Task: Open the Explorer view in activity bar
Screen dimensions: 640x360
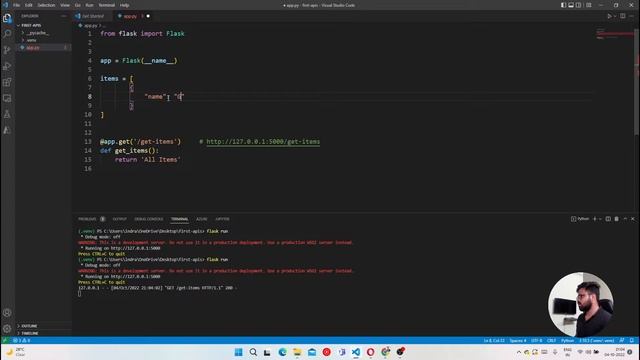Action: pyautogui.click(x=7, y=18)
